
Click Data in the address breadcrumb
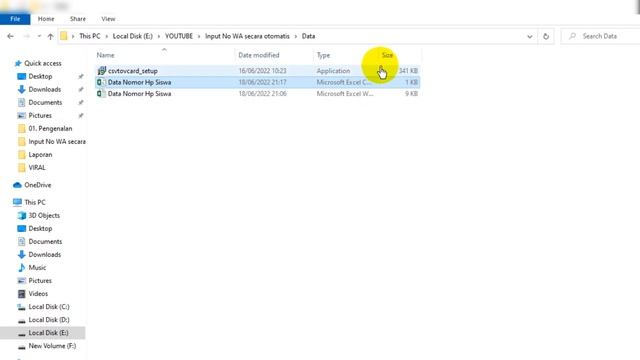pos(308,36)
